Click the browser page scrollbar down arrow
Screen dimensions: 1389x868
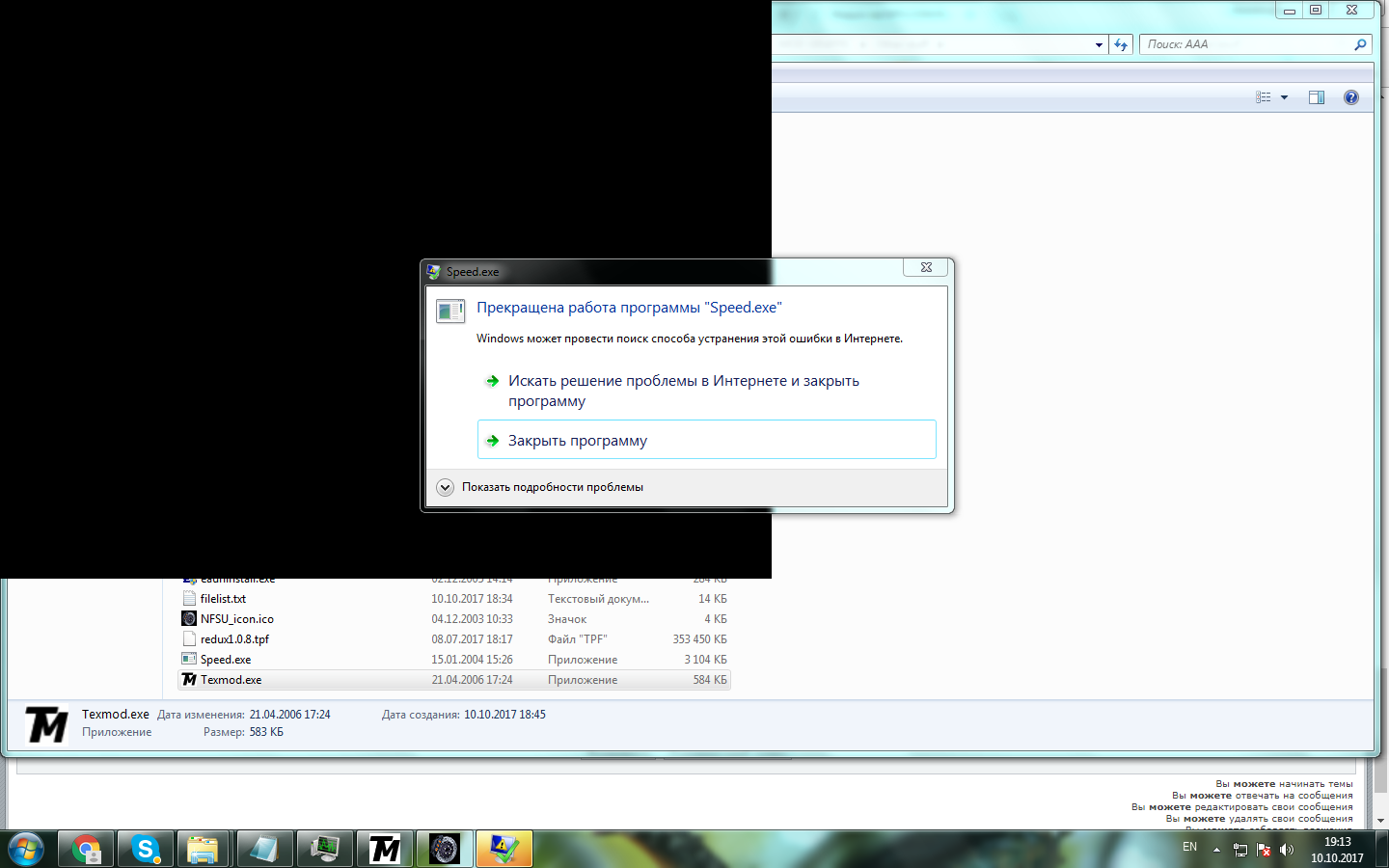[1380, 821]
